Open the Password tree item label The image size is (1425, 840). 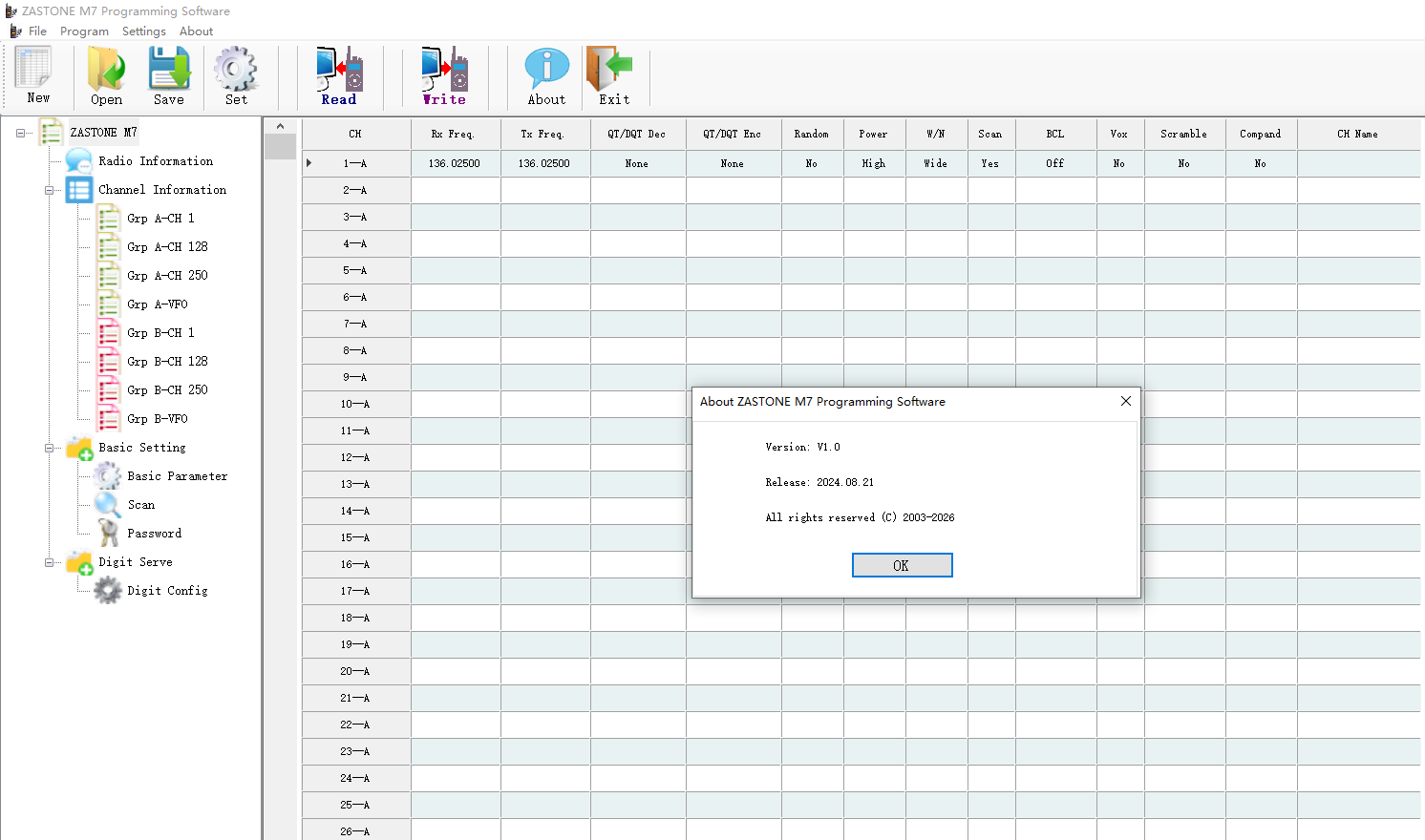[154, 534]
